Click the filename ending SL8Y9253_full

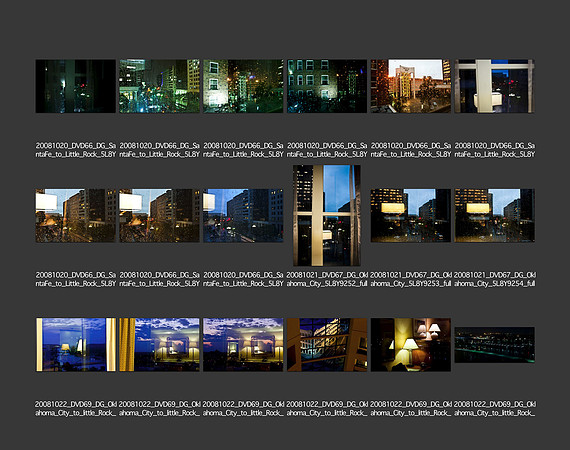[411, 279]
